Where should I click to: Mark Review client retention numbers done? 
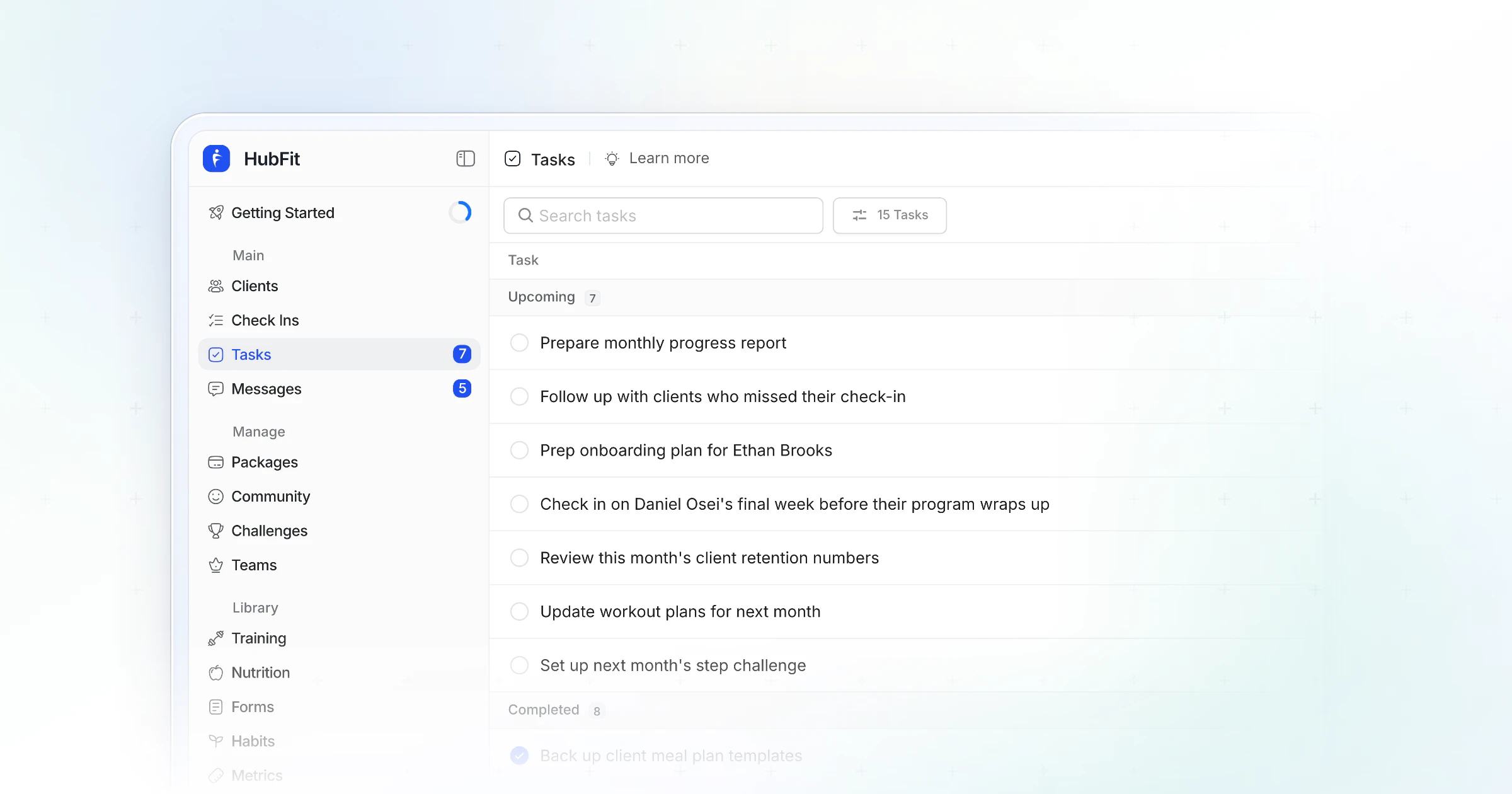[520, 558]
